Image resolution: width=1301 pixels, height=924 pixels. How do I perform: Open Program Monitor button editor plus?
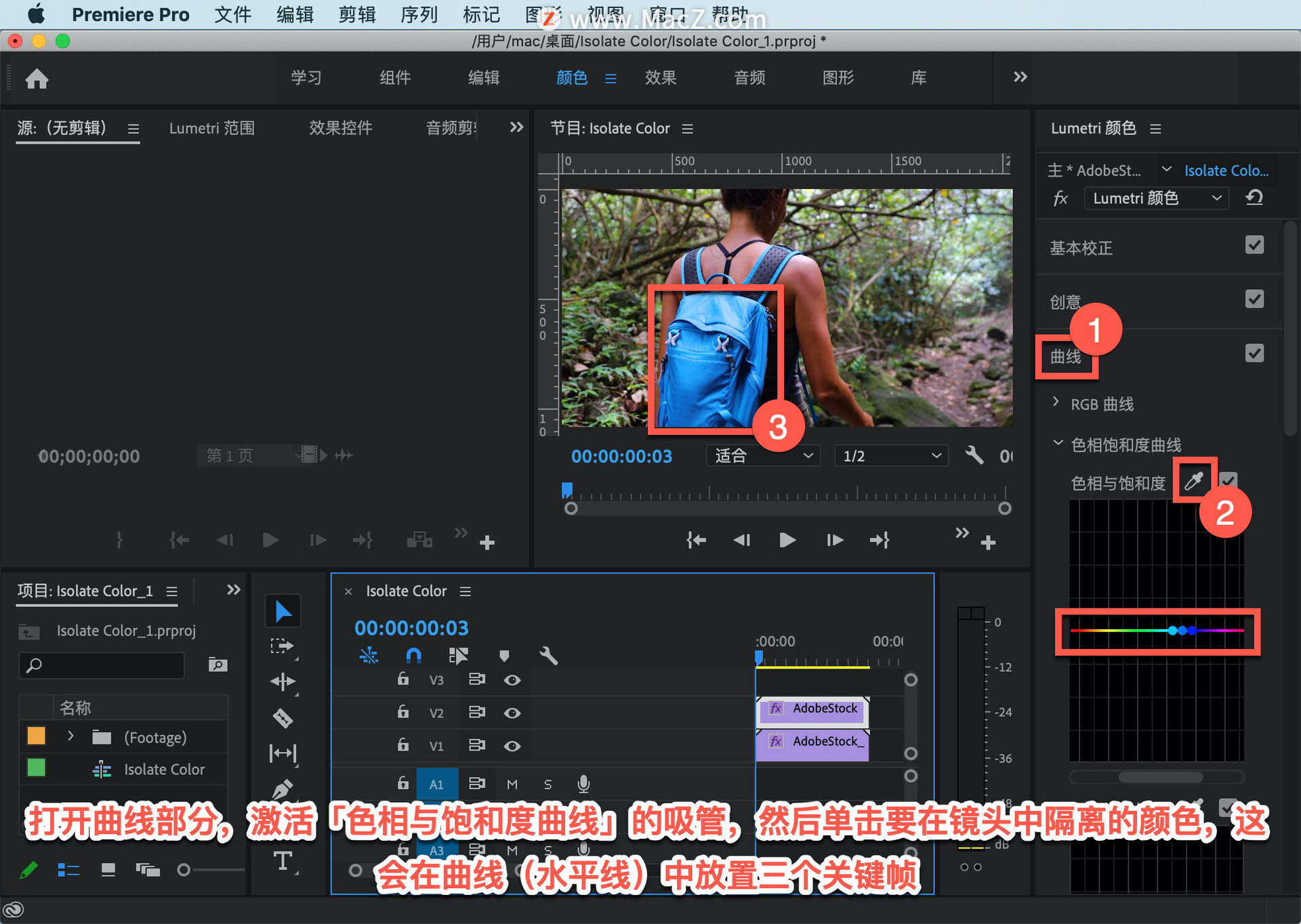click(988, 543)
